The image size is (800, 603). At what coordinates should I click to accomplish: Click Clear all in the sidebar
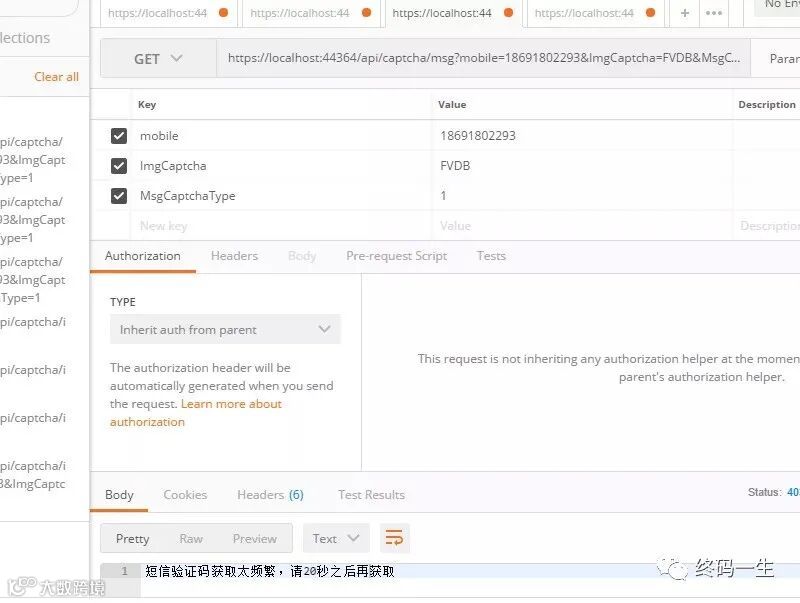pos(56,77)
